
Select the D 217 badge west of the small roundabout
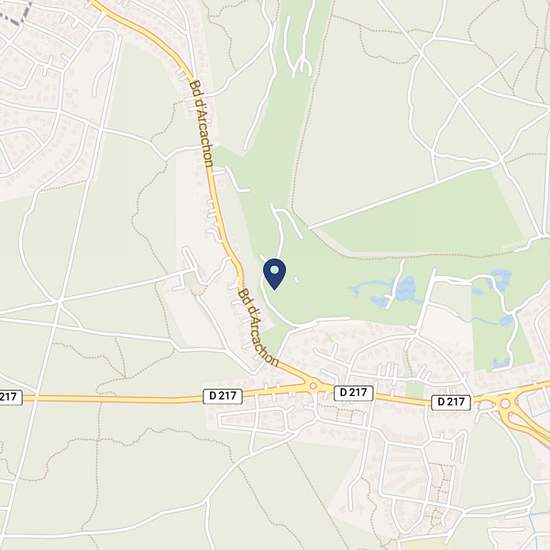223,396
